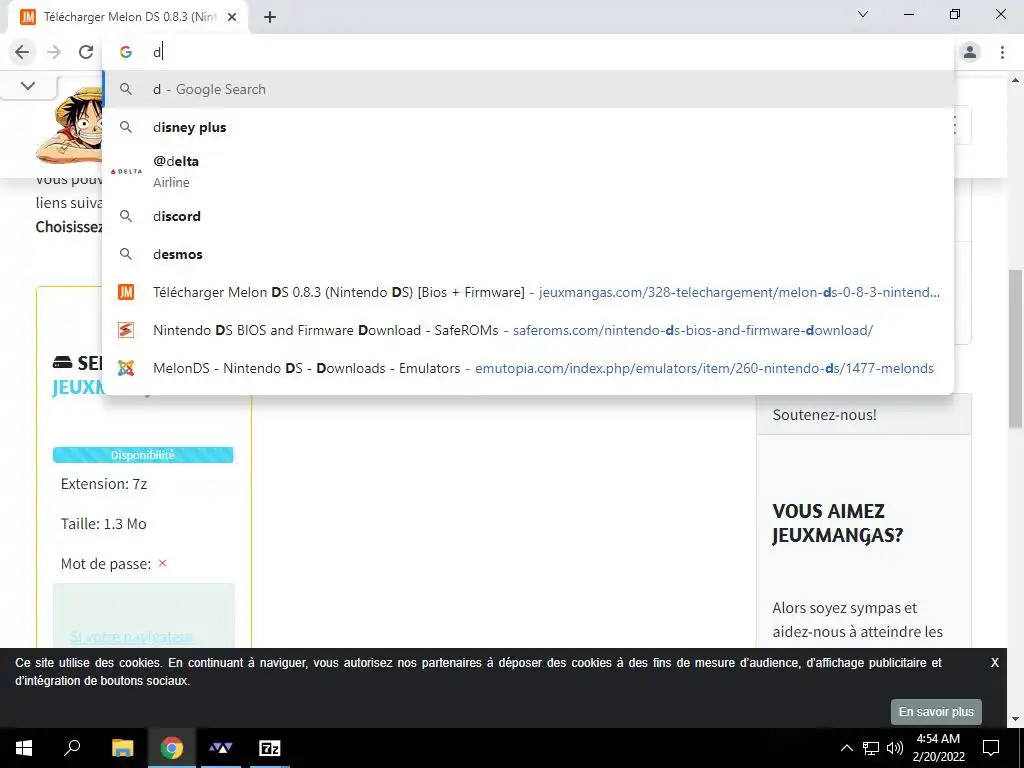Select the Télécharger Melon DS 0.8.3 browser tab
This screenshot has height=768, width=1024.
pos(128,17)
